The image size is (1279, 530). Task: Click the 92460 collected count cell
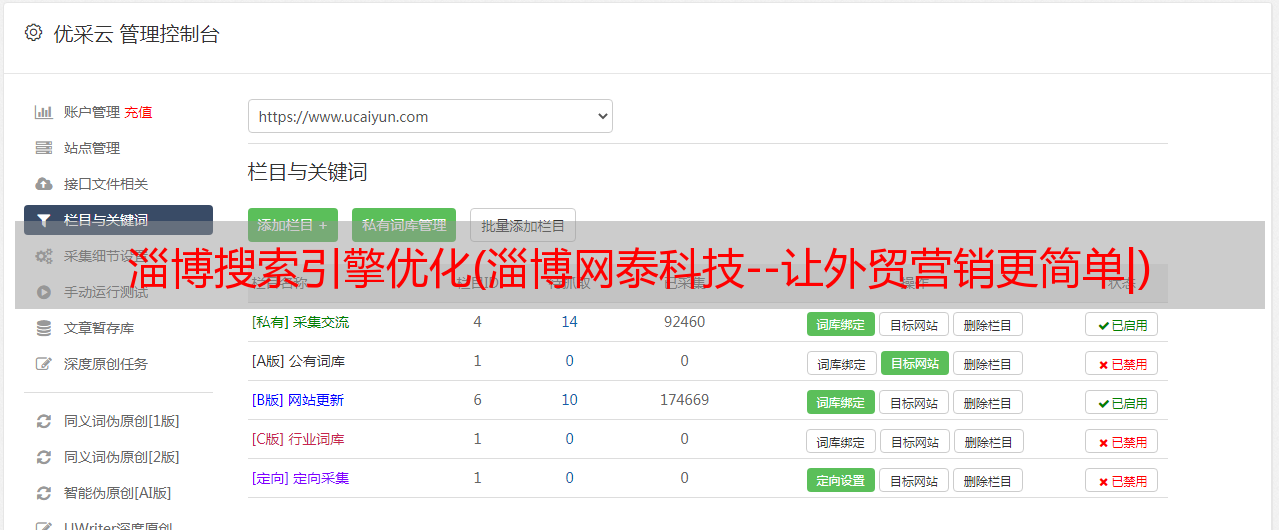684,322
